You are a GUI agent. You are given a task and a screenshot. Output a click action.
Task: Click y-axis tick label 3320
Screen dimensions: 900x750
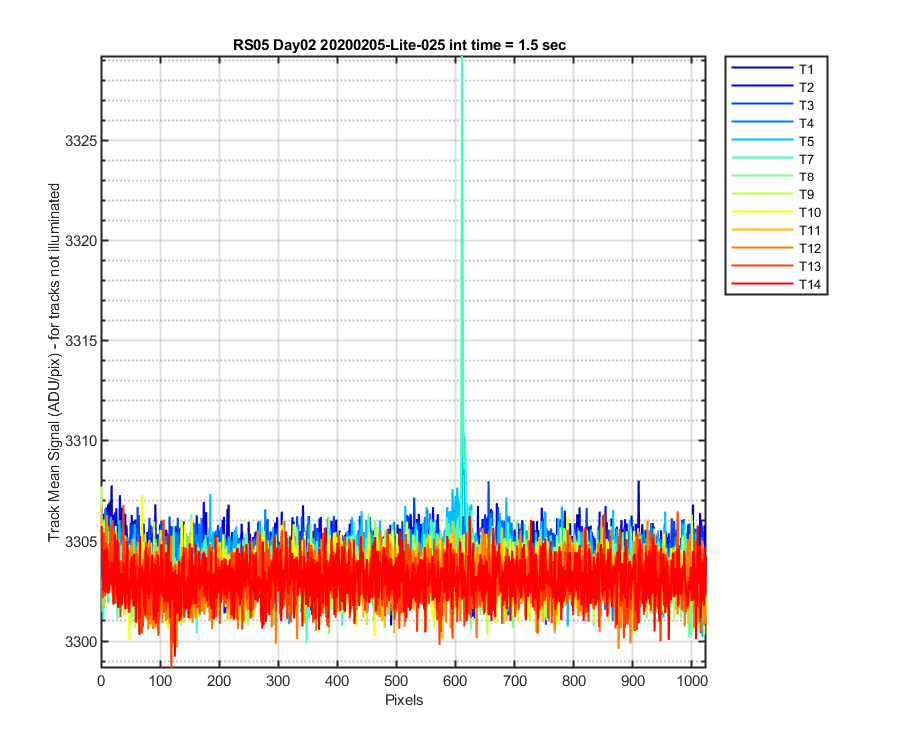(x=81, y=241)
